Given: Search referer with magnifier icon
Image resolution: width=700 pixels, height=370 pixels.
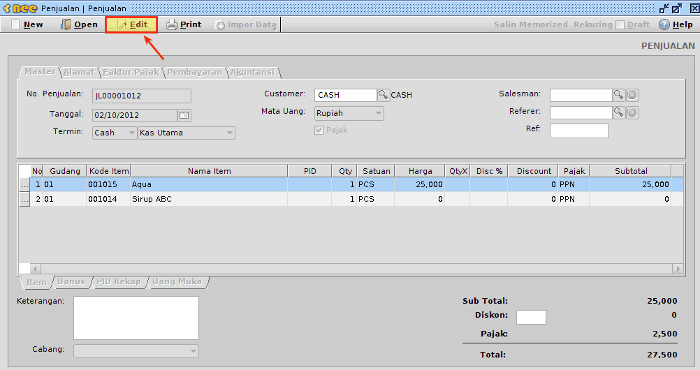Looking at the screenshot, I should pyautogui.click(x=618, y=112).
